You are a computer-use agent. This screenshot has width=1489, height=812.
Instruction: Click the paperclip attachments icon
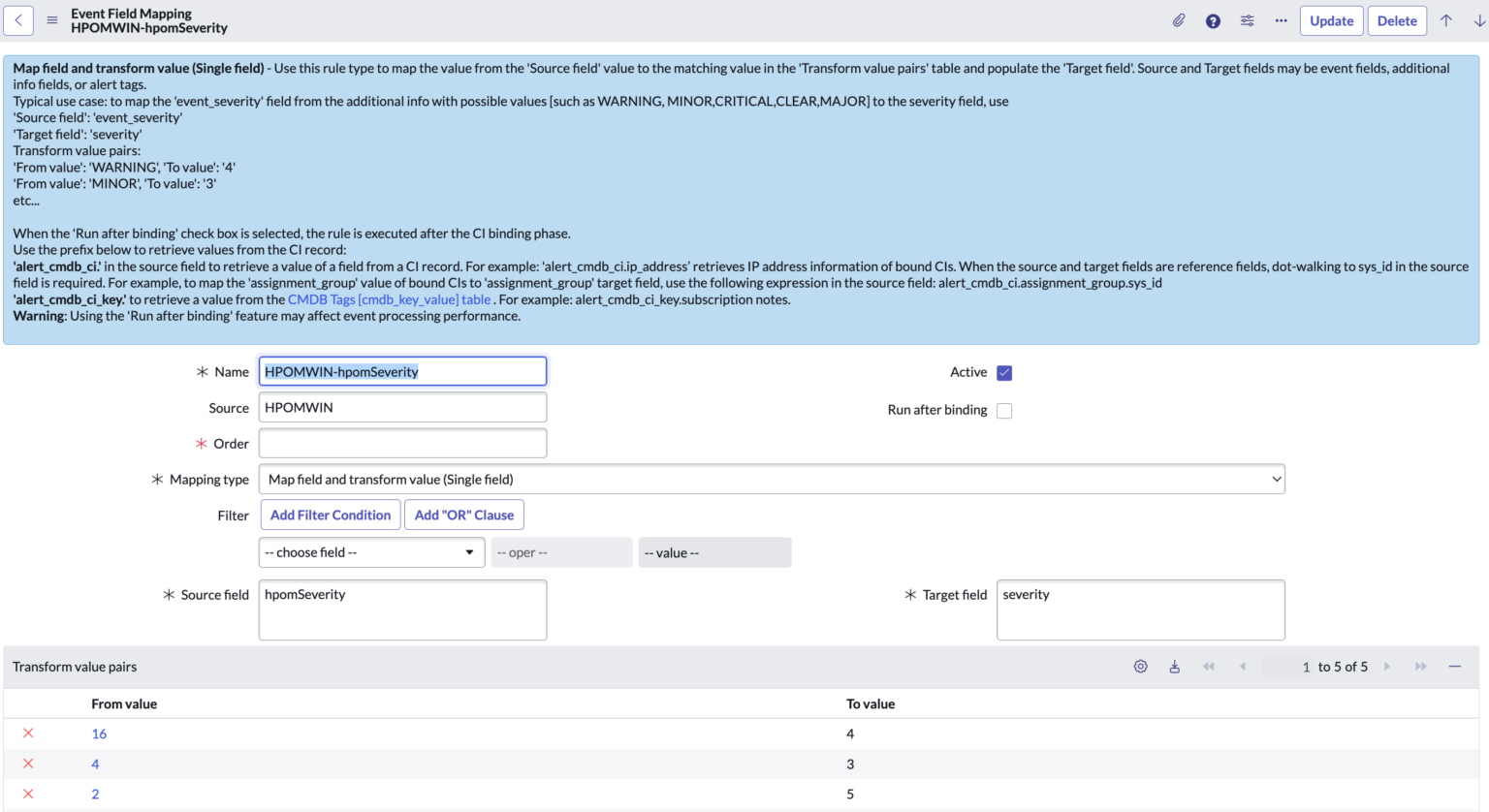tap(1179, 20)
